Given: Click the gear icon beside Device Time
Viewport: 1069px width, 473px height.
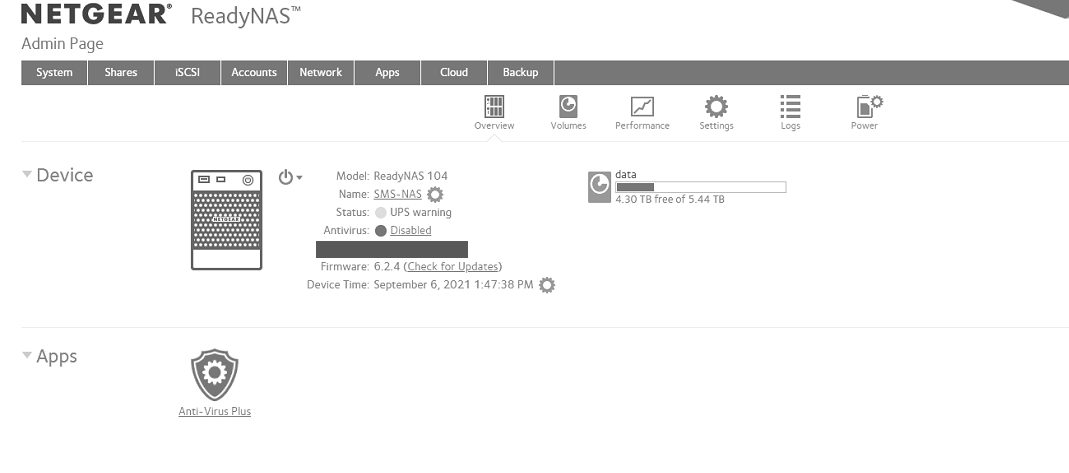Looking at the screenshot, I should pos(547,285).
